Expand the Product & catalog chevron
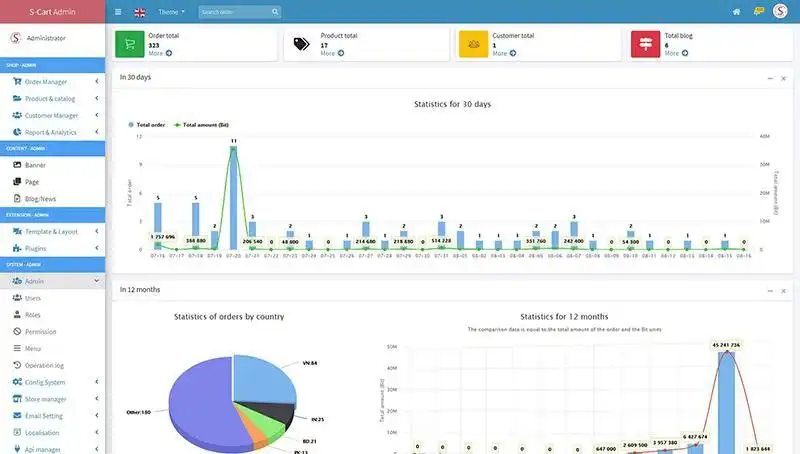 click(x=96, y=98)
